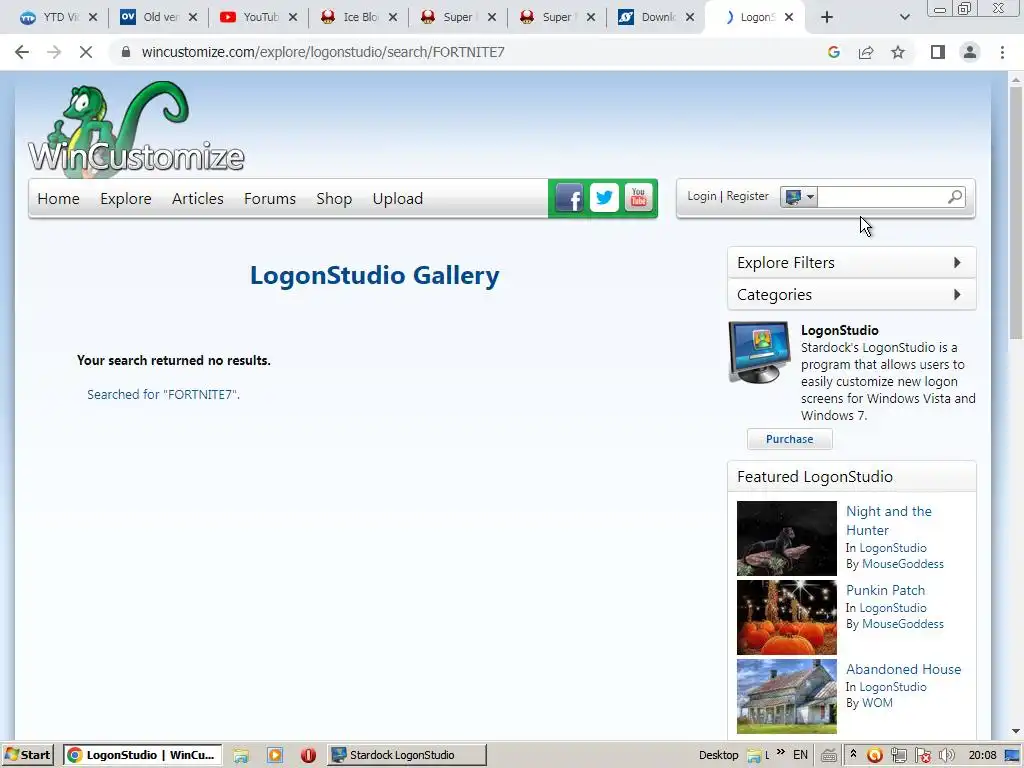Viewport: 1024px width, 768px height.
Task: Go back to previous page
Action: click(x=22, y=52)
